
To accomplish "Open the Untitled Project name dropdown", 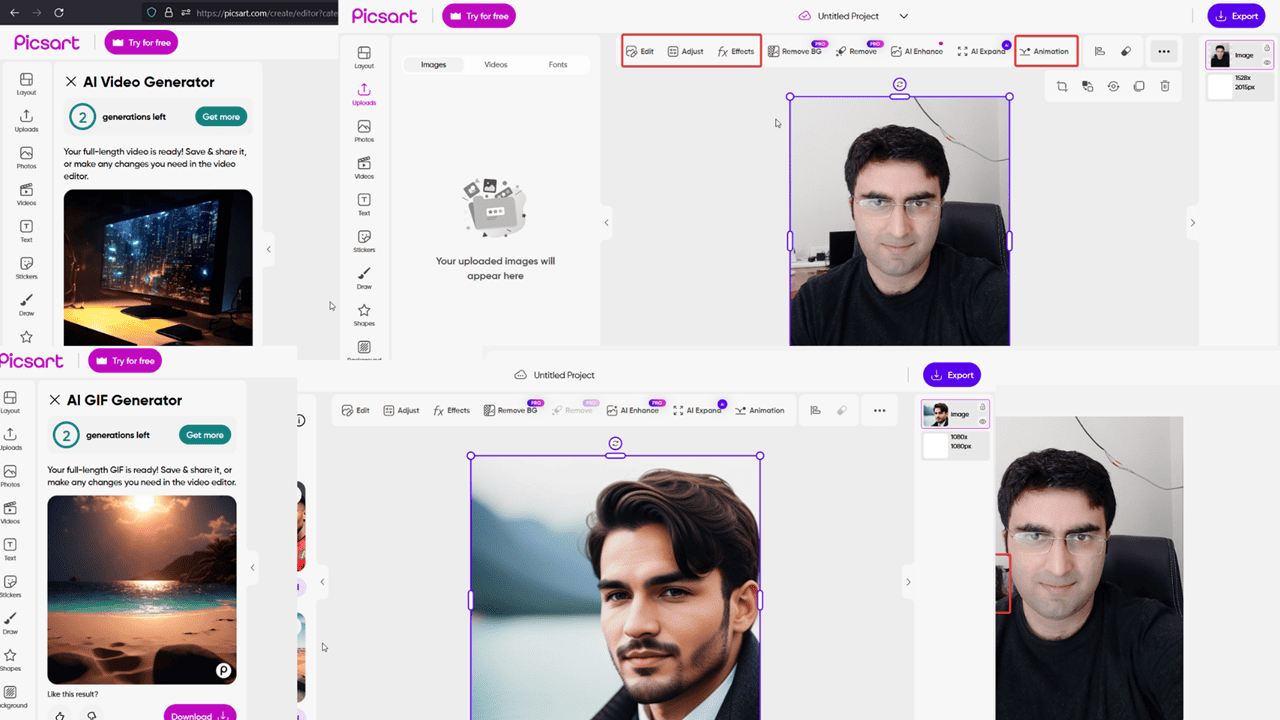I will 904,16.
